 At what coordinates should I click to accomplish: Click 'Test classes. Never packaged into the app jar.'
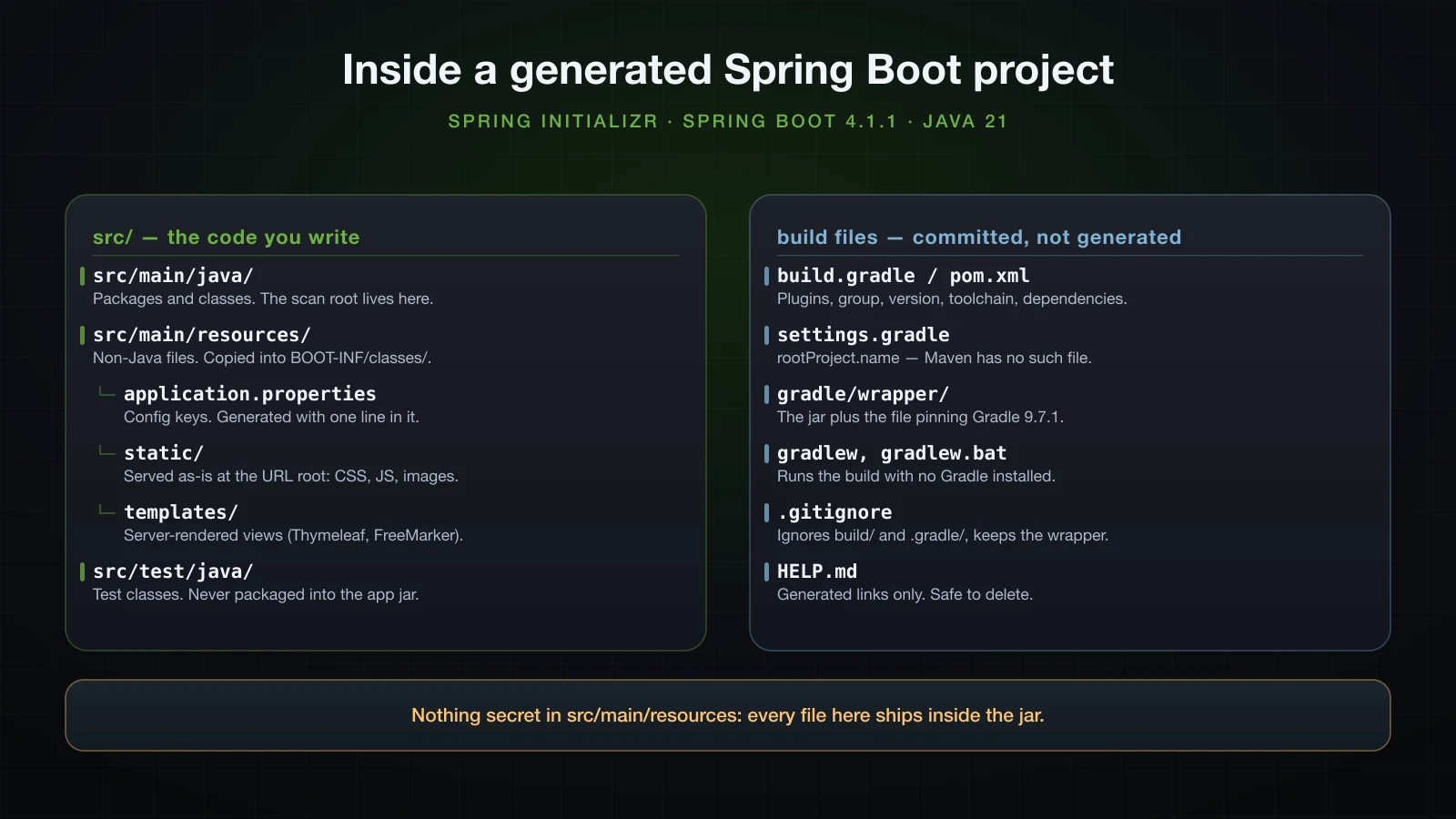(256, 594)
